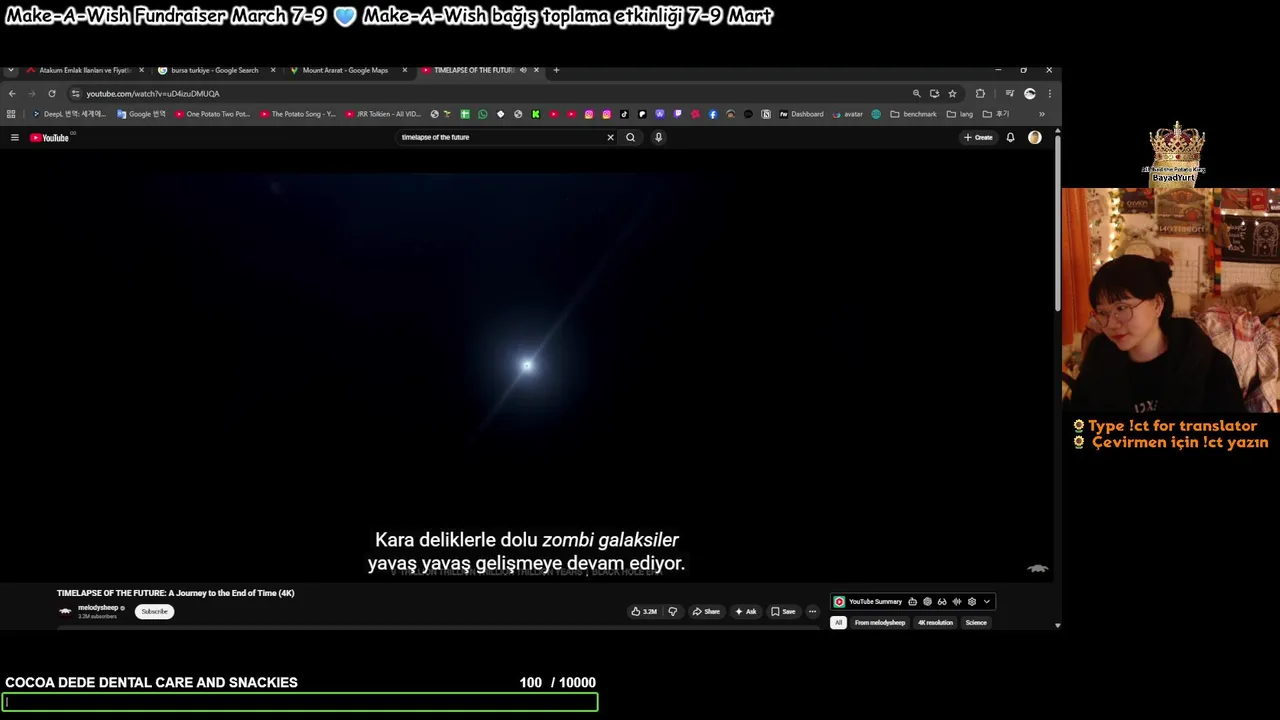Focus the YouTube search input field
1280x720 pixels.
click(x=500, y=137)
